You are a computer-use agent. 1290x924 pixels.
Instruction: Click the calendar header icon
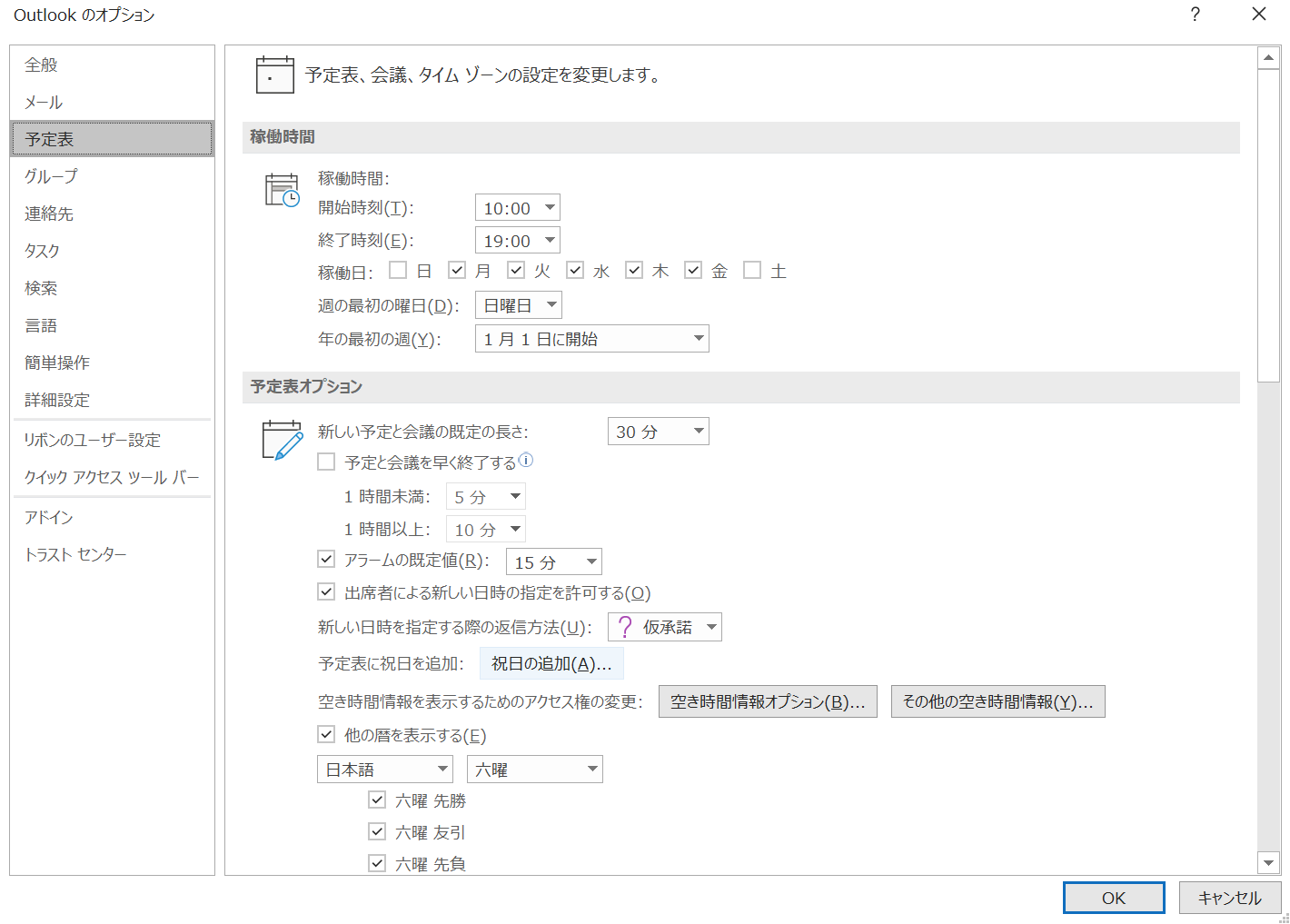point(274,75)
